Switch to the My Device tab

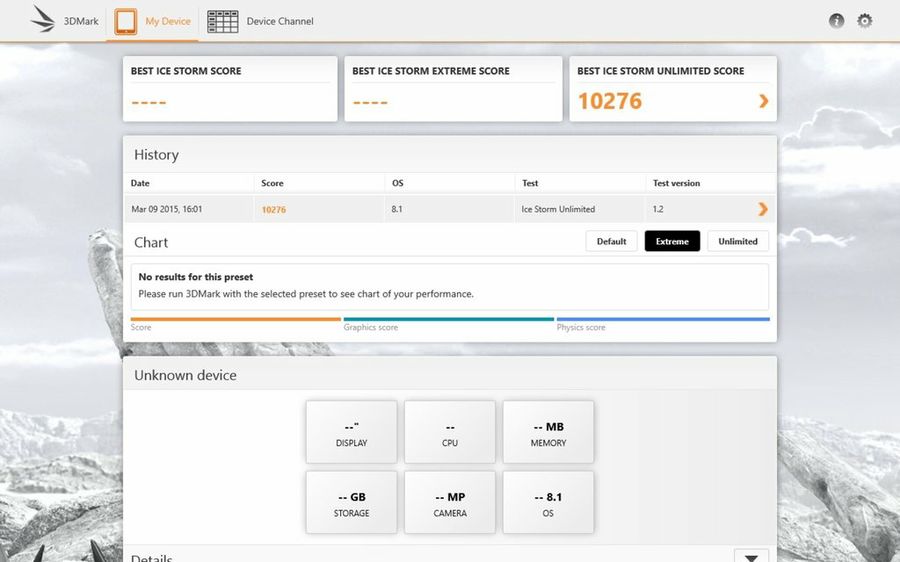click(x=168, y=21)
